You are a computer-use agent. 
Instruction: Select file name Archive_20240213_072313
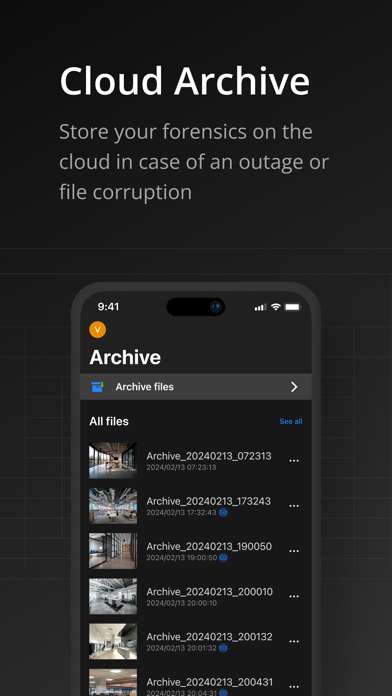click(209, 456)
